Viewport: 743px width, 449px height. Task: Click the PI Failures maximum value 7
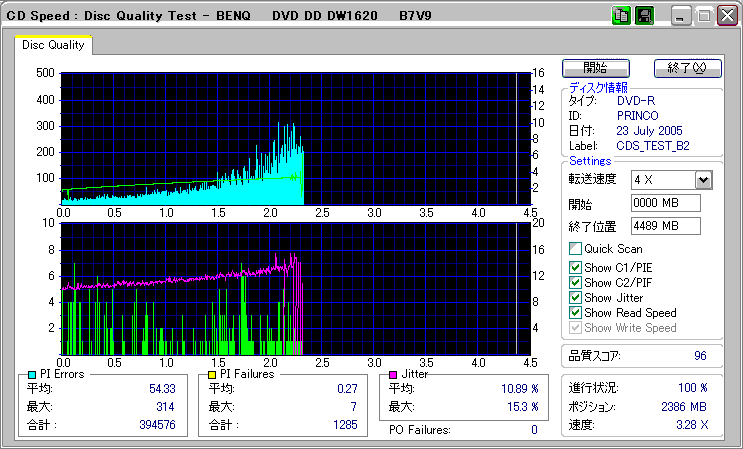pyautogui.click(x=353, y=407)
